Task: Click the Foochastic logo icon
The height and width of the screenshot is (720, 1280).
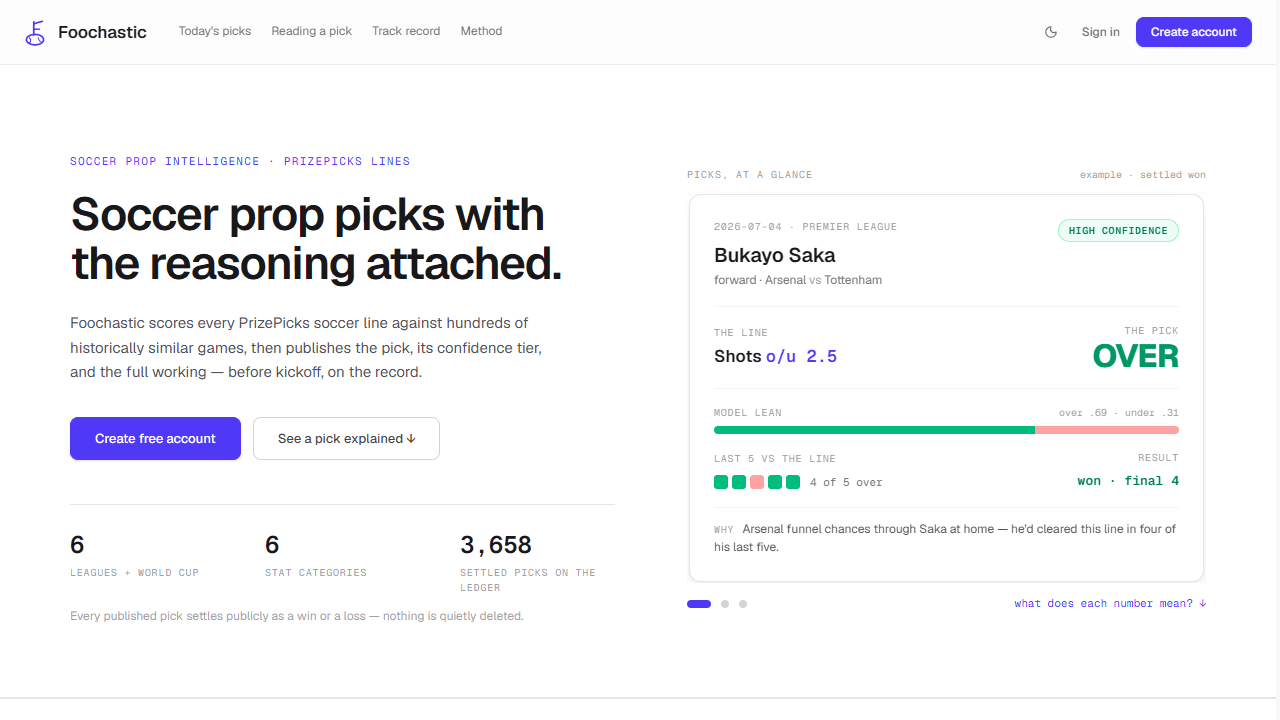Action: click(x=36, y=32)
